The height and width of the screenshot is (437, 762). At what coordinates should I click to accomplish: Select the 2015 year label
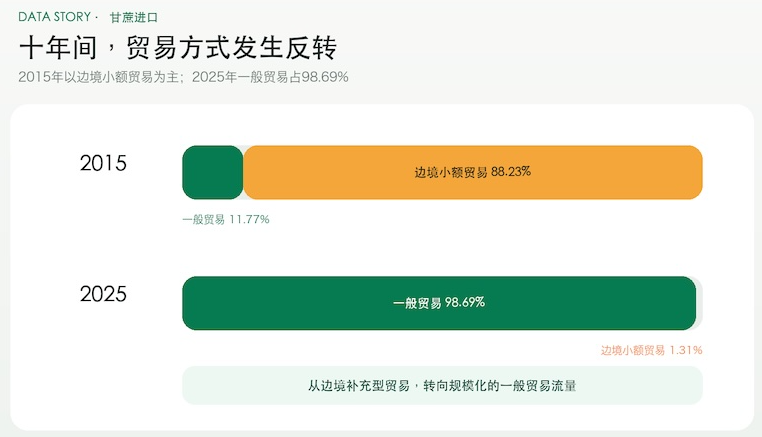click(x=103, y=163)
